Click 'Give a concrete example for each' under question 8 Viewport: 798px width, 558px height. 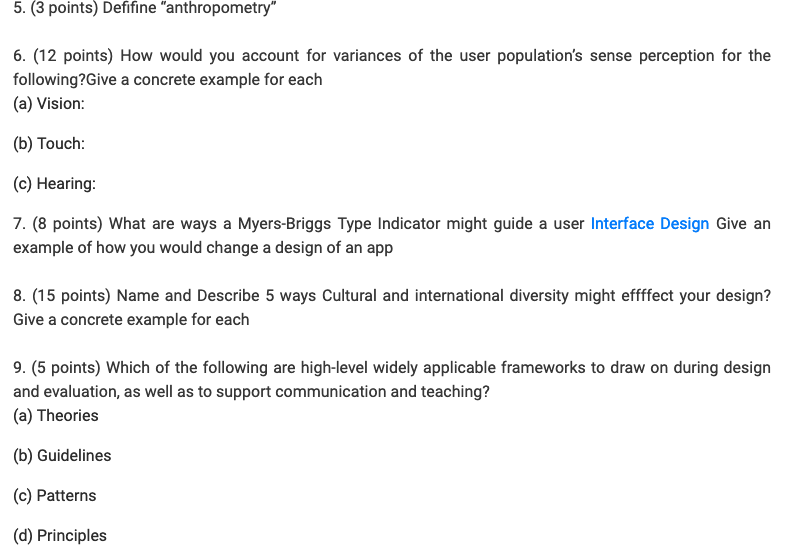tap(131, 320)
